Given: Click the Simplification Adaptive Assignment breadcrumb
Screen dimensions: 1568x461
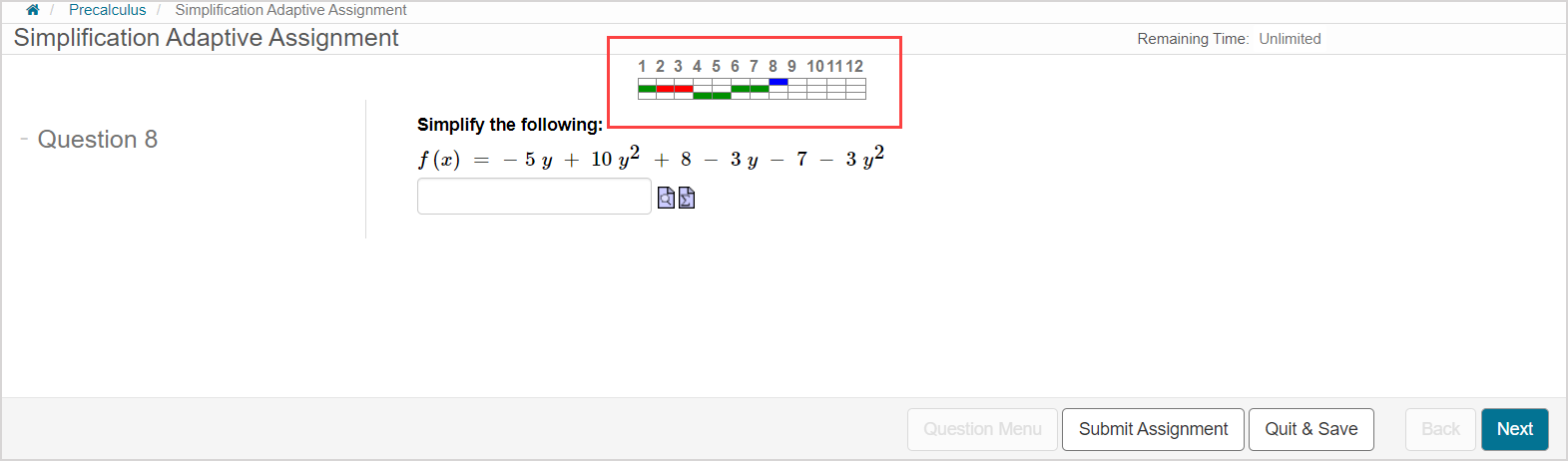Looking at the screenshot, I should pyautogui.click(x=290, y=10).
